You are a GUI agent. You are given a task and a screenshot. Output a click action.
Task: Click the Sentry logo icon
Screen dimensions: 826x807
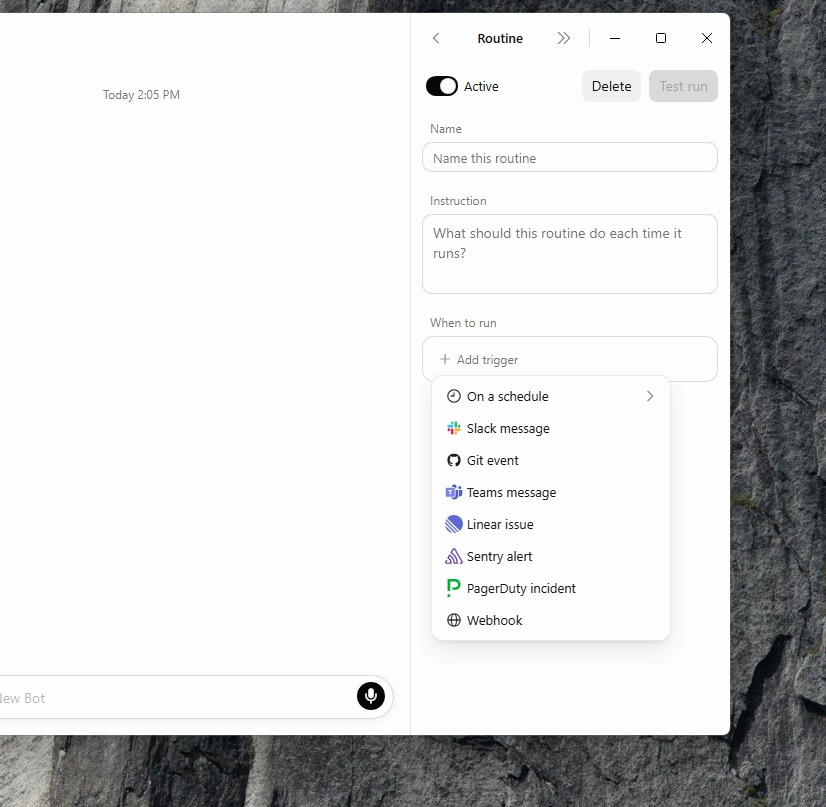tap(454, 556)
